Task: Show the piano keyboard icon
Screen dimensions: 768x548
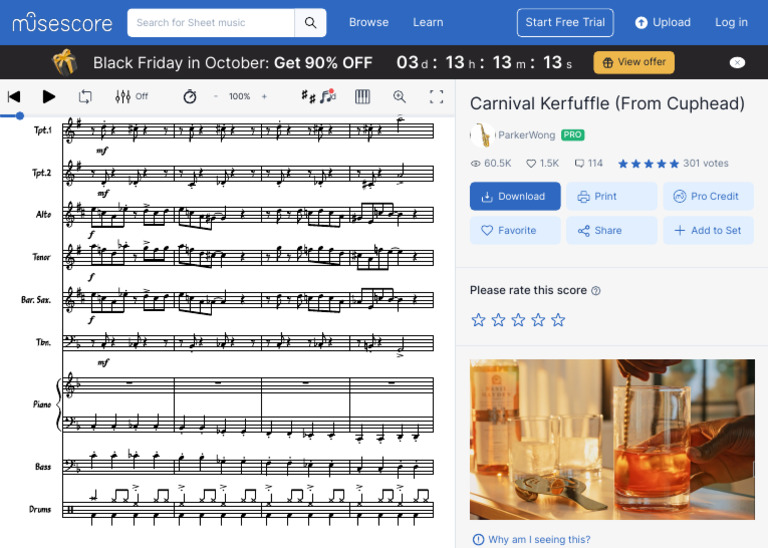Action: [362, 97]
